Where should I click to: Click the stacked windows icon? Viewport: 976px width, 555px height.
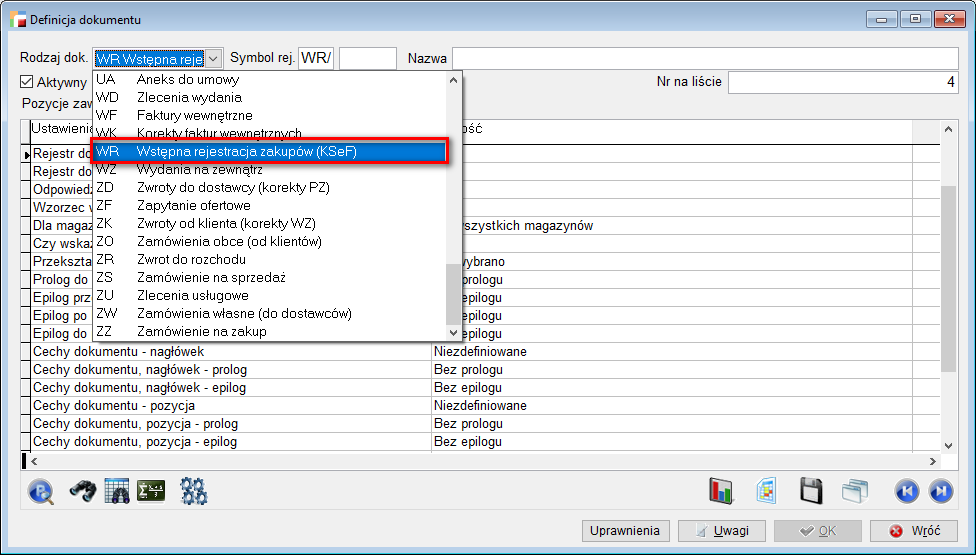pos(855,490)
